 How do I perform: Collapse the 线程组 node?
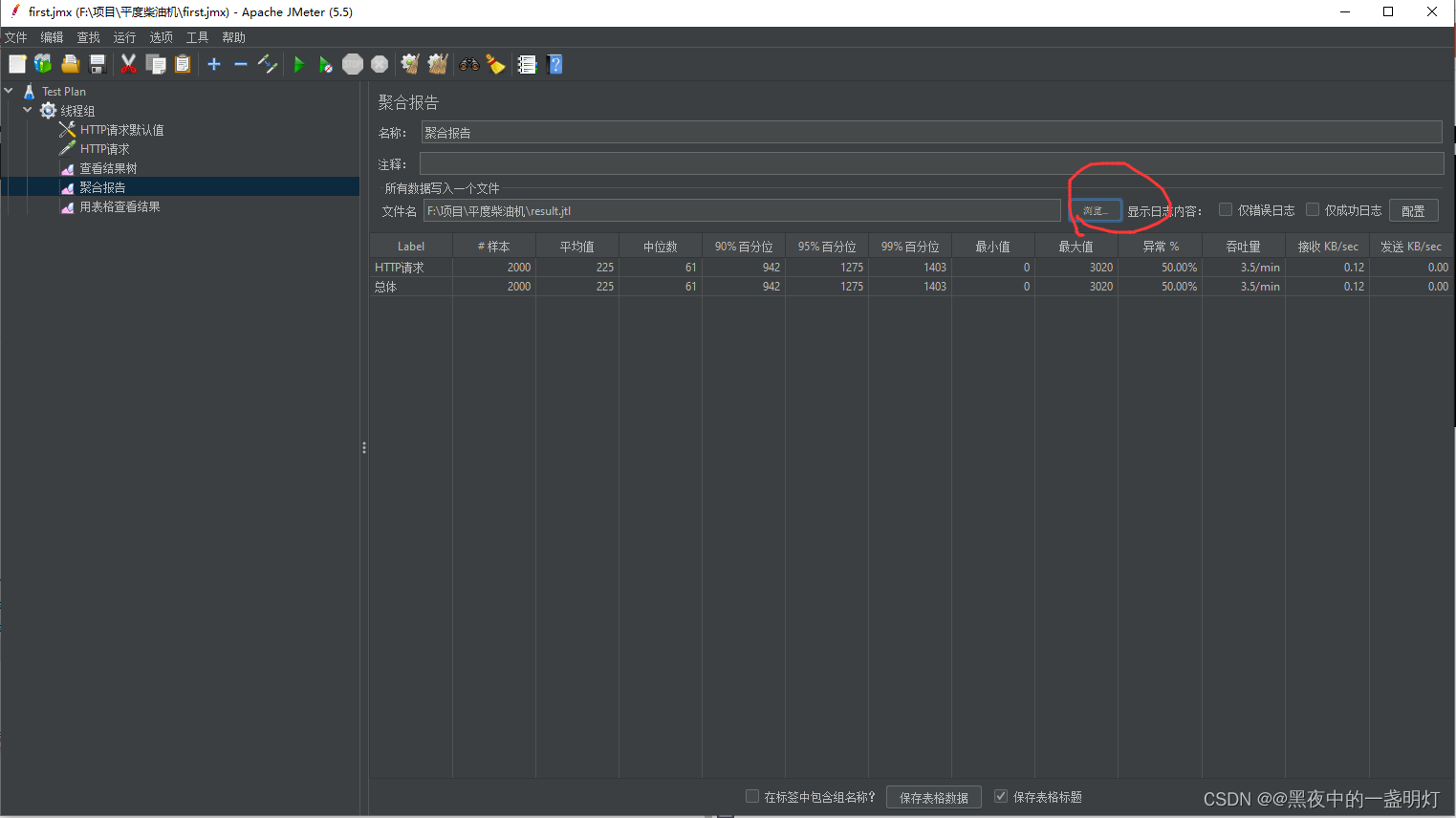click(28, 110)
